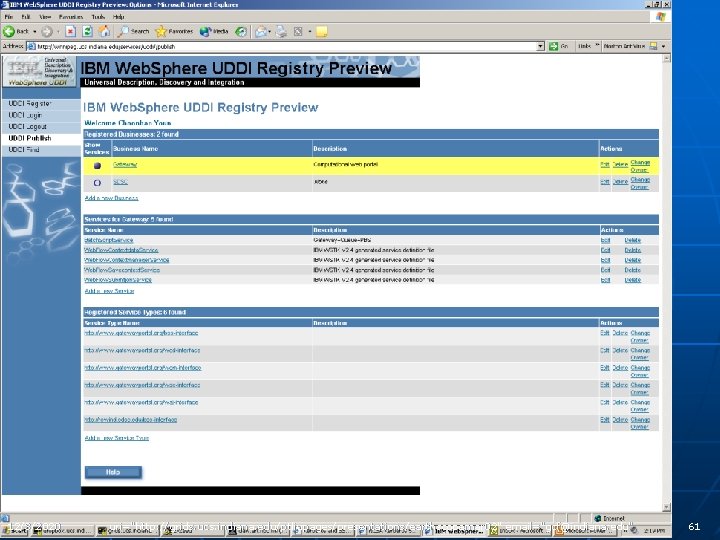Open the UDDI Find sidebar link

pos(24,150)
